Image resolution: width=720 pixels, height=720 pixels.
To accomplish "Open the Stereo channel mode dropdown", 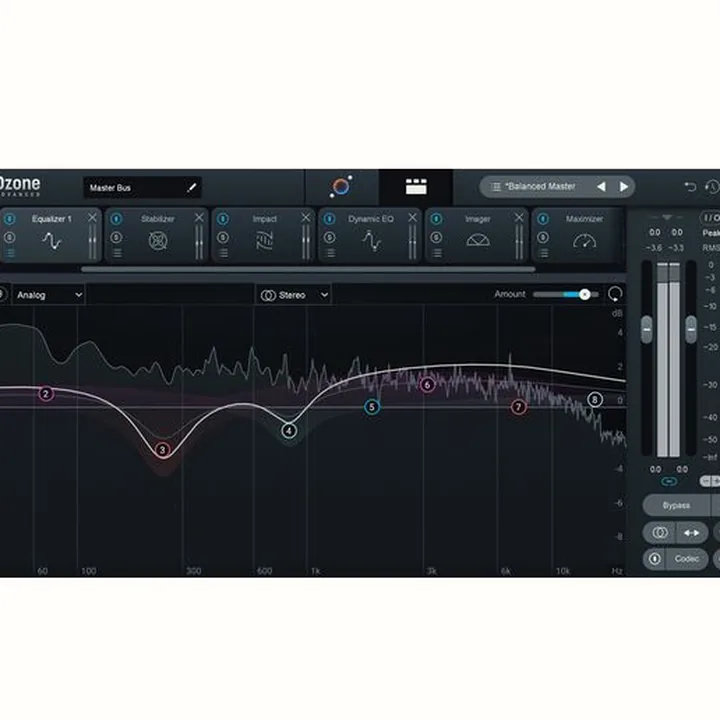I will pos(293,295).
